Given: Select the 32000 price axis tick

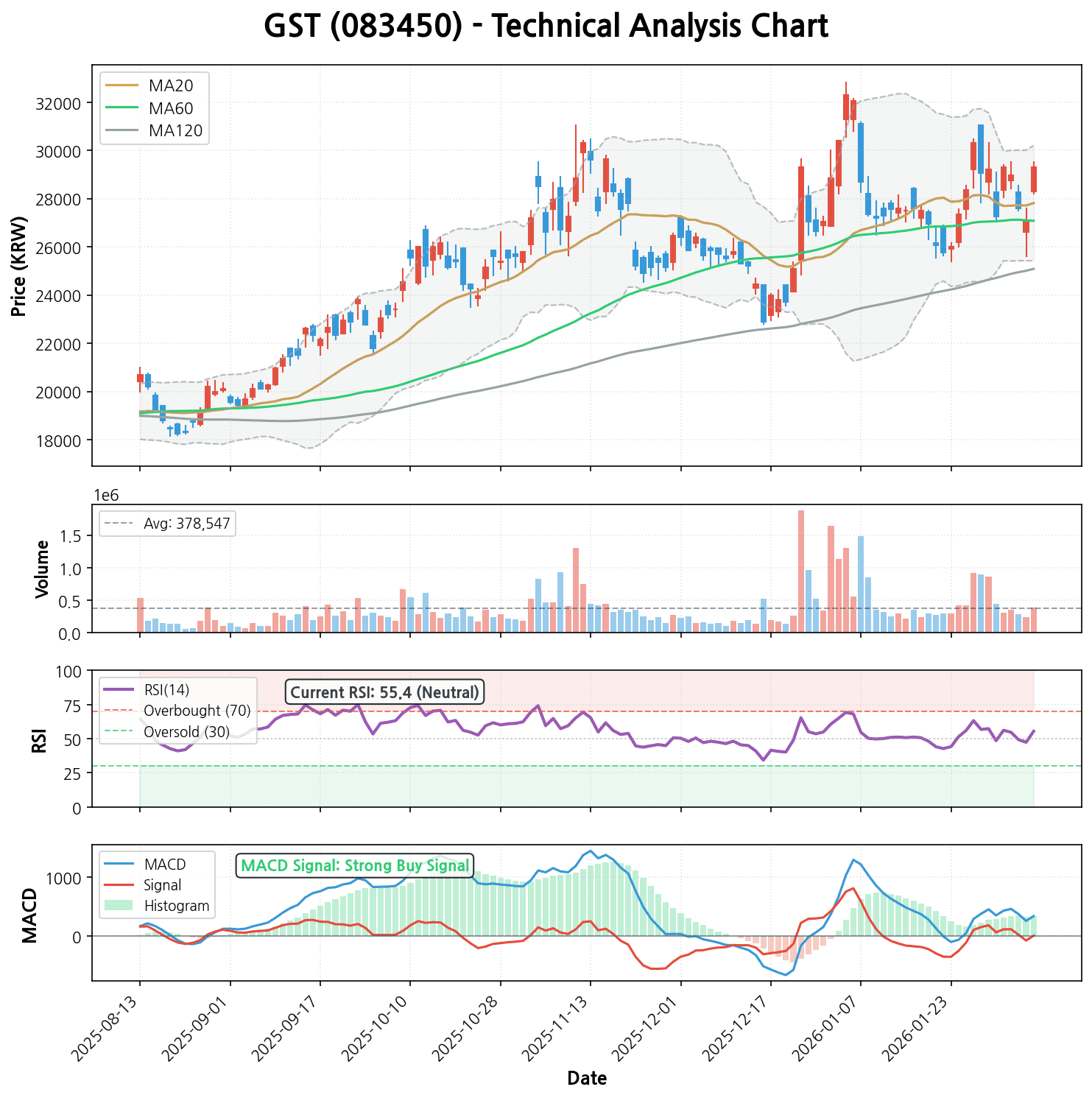Looking at the screenshot, I should (57, 103).
